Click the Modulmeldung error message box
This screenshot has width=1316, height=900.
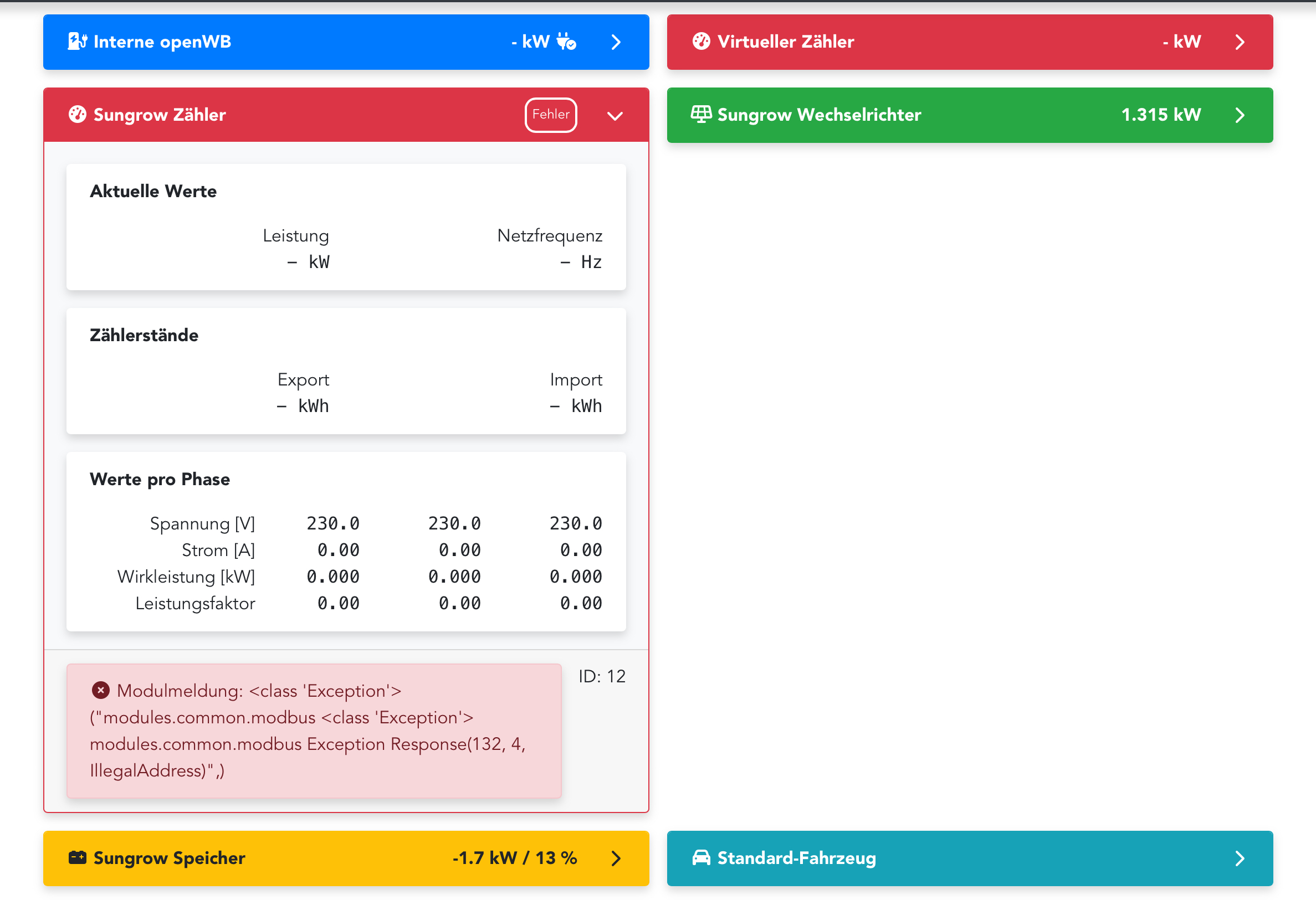coord(314,730)
